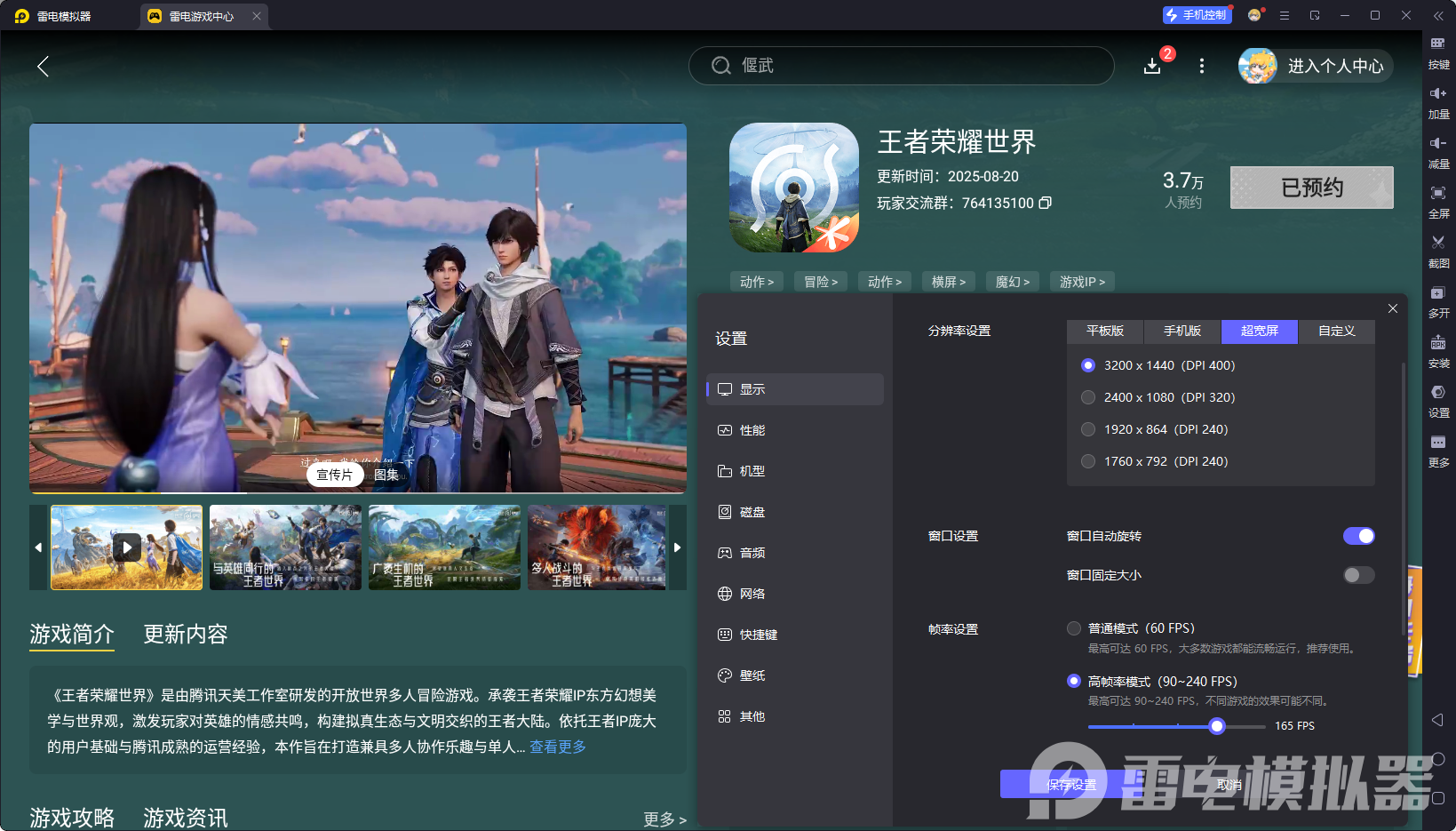Close the 雷电游戏中心 tab
The height and width of the screenshot is (831, 1456).
pyautogui.click(x=257, y=16)
